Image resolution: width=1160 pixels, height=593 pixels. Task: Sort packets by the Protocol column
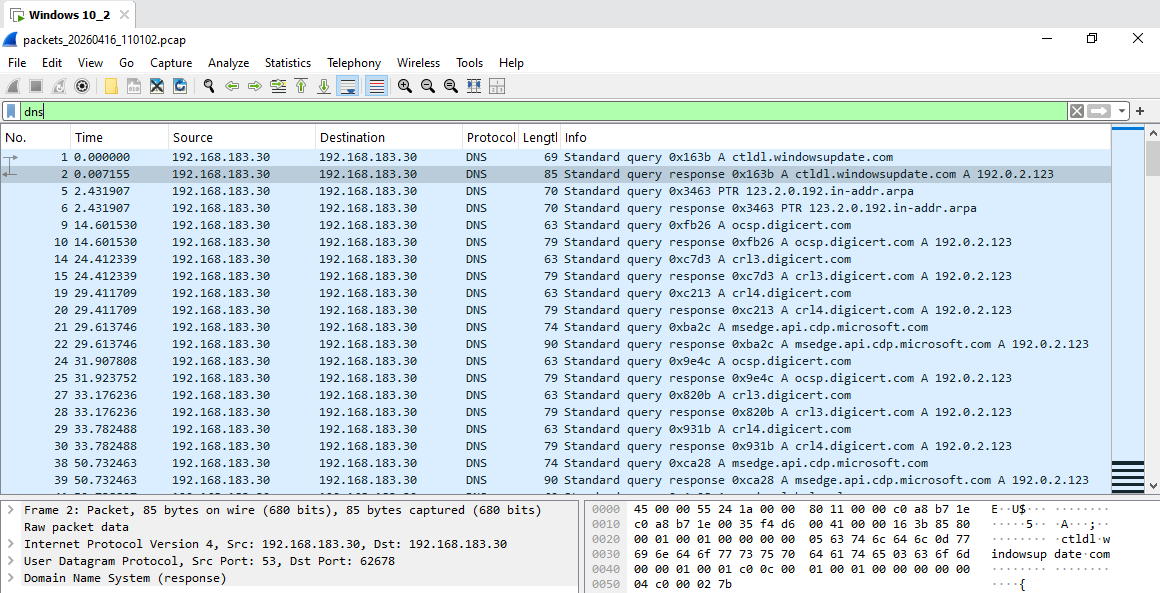[x=490, y=138]
